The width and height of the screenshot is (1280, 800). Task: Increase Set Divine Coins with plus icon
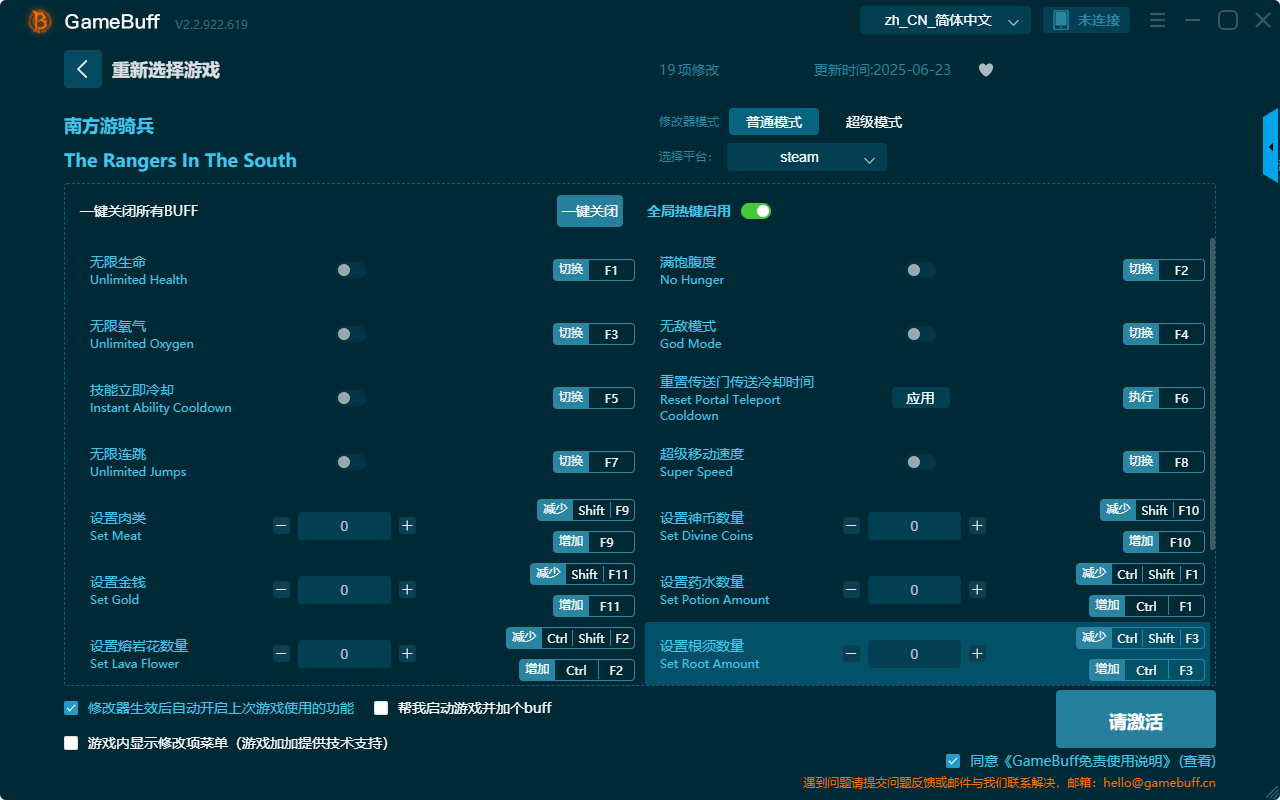977,525
